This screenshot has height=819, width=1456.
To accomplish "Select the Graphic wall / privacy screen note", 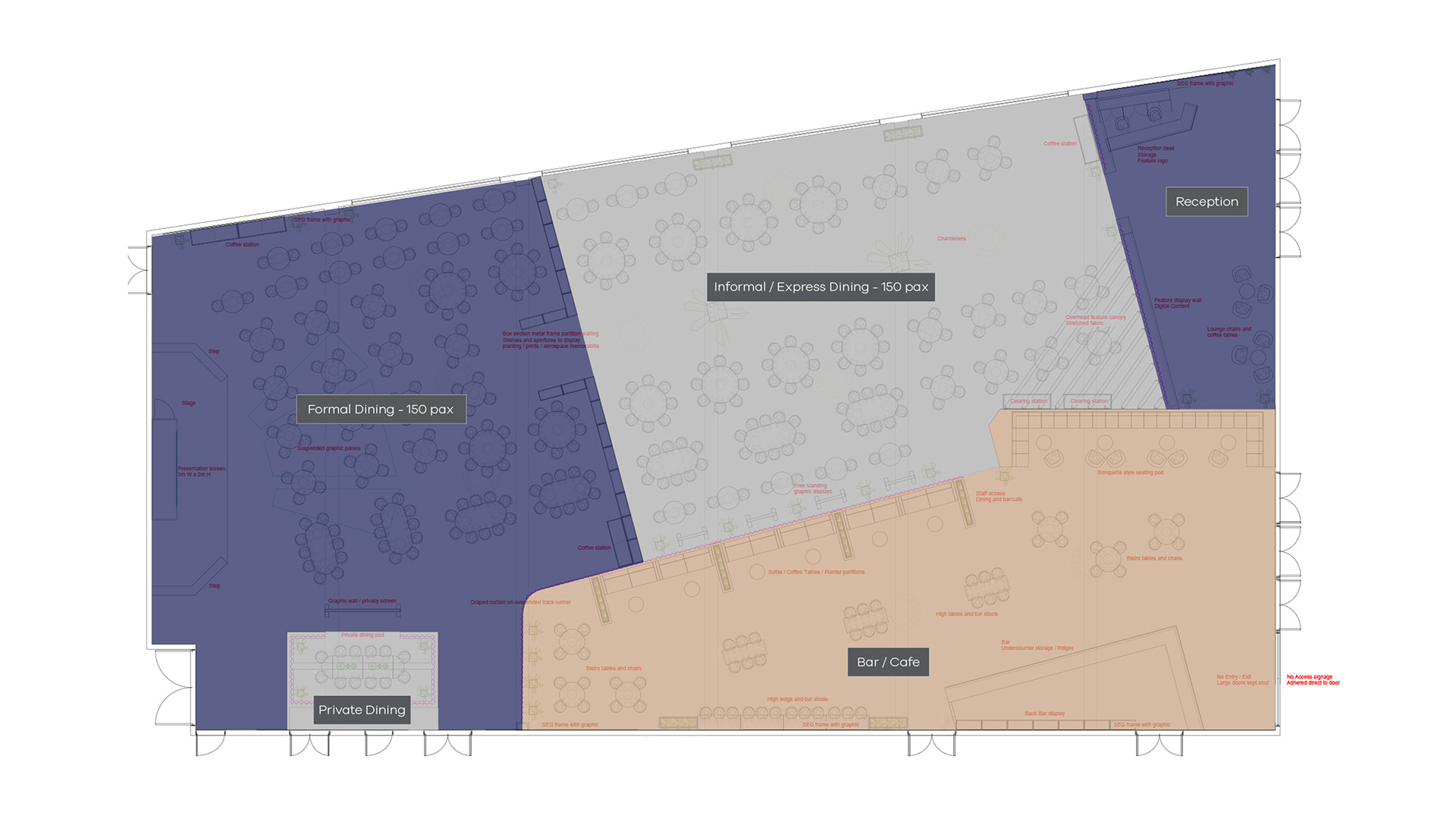I will pyautogui.click(x=362, y=601).
